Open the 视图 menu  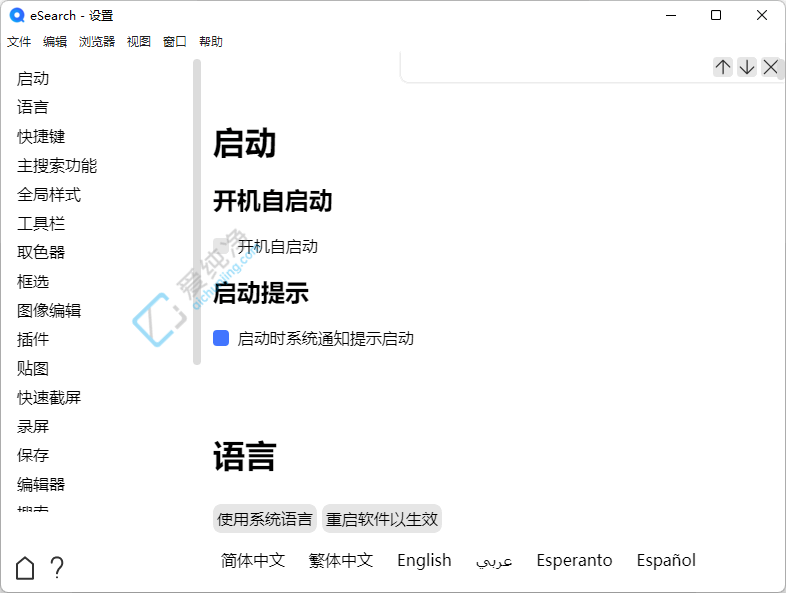pos(139,42)
